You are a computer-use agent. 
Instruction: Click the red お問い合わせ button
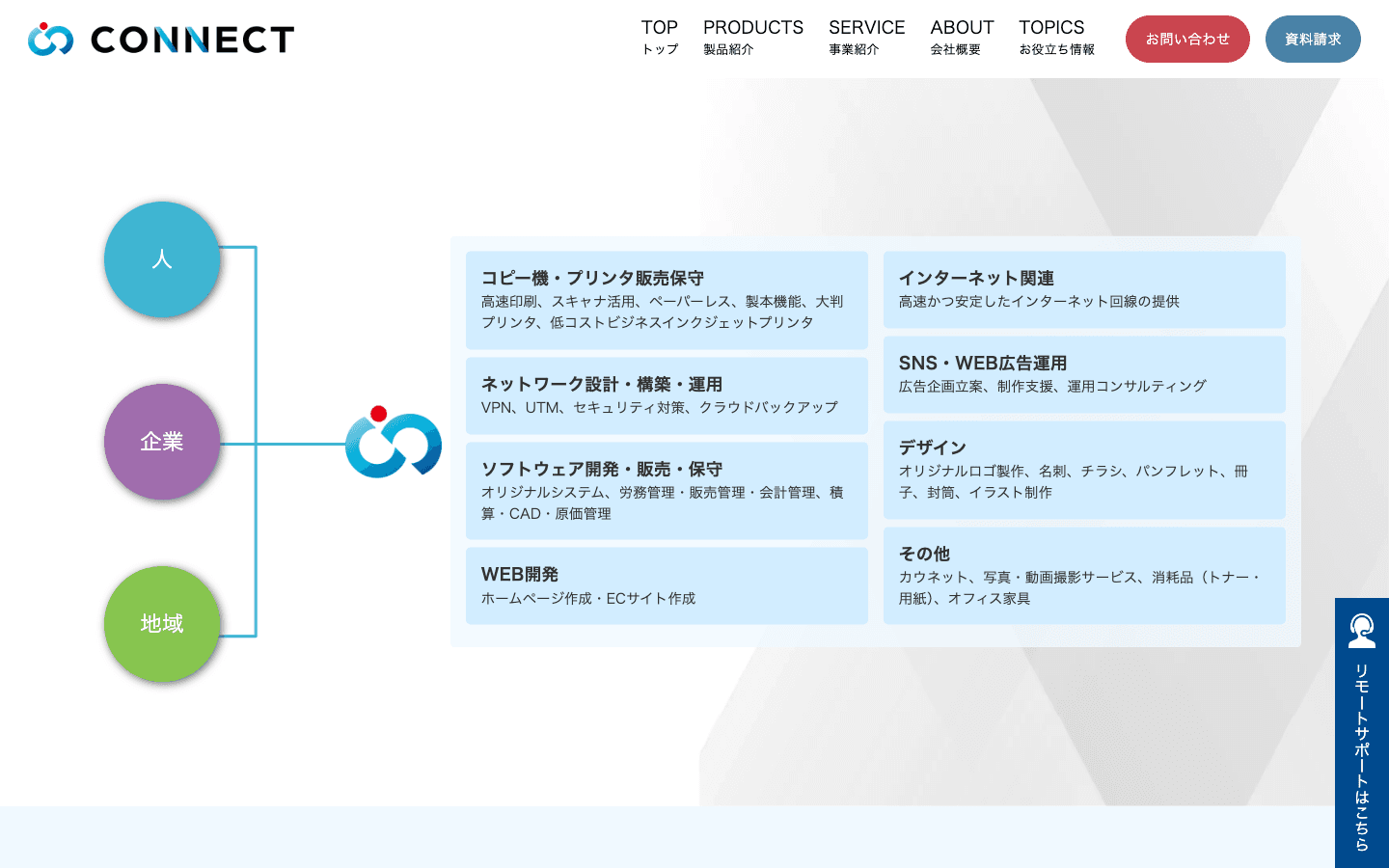[x=1187, y=40]
